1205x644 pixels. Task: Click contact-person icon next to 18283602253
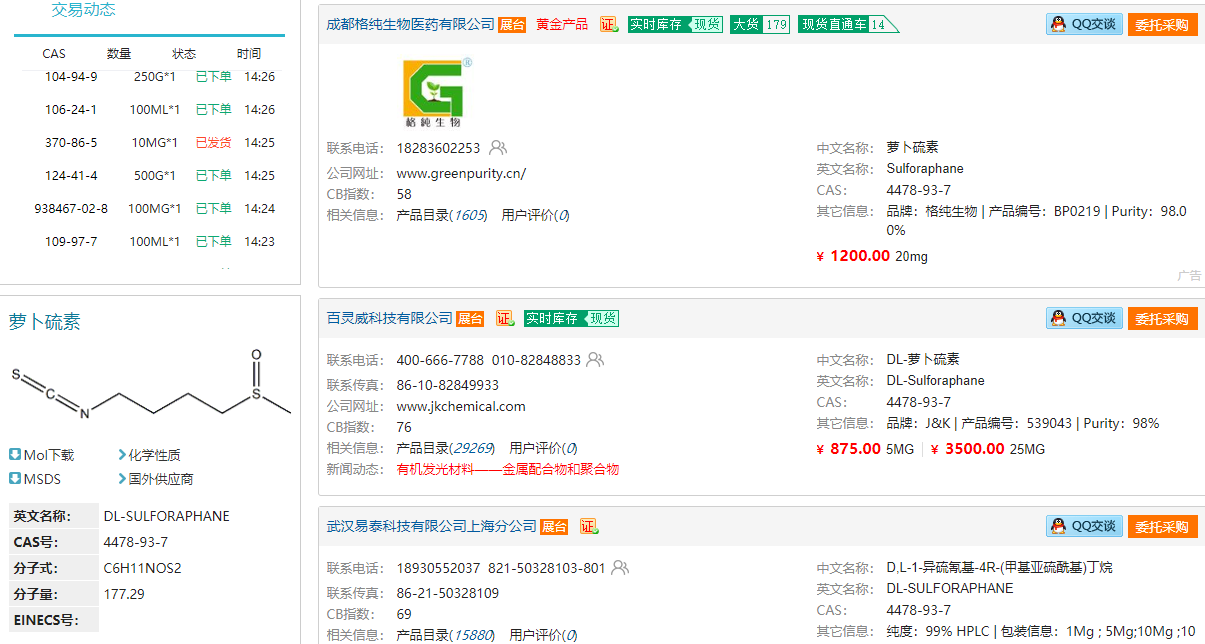[497, 148]
